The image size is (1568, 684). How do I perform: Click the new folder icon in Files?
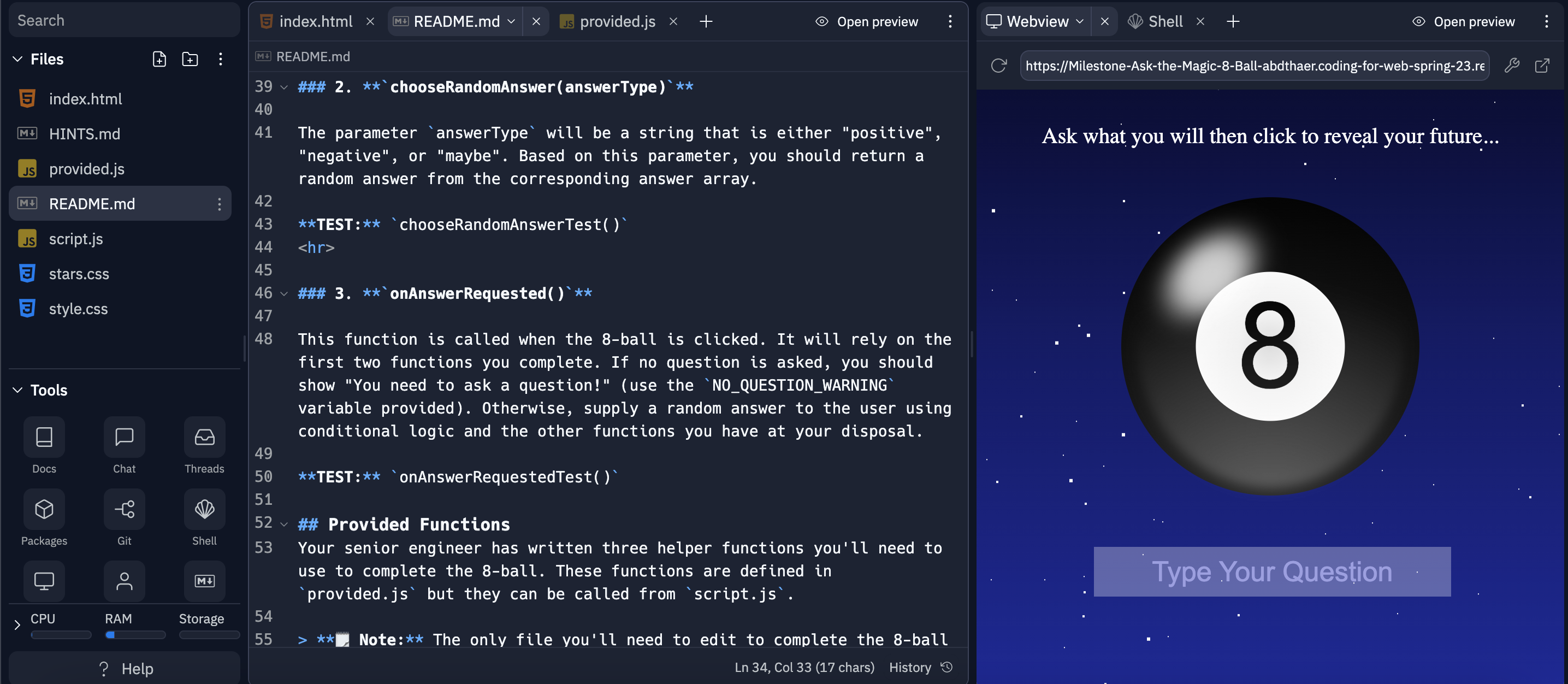coord(190,59)
